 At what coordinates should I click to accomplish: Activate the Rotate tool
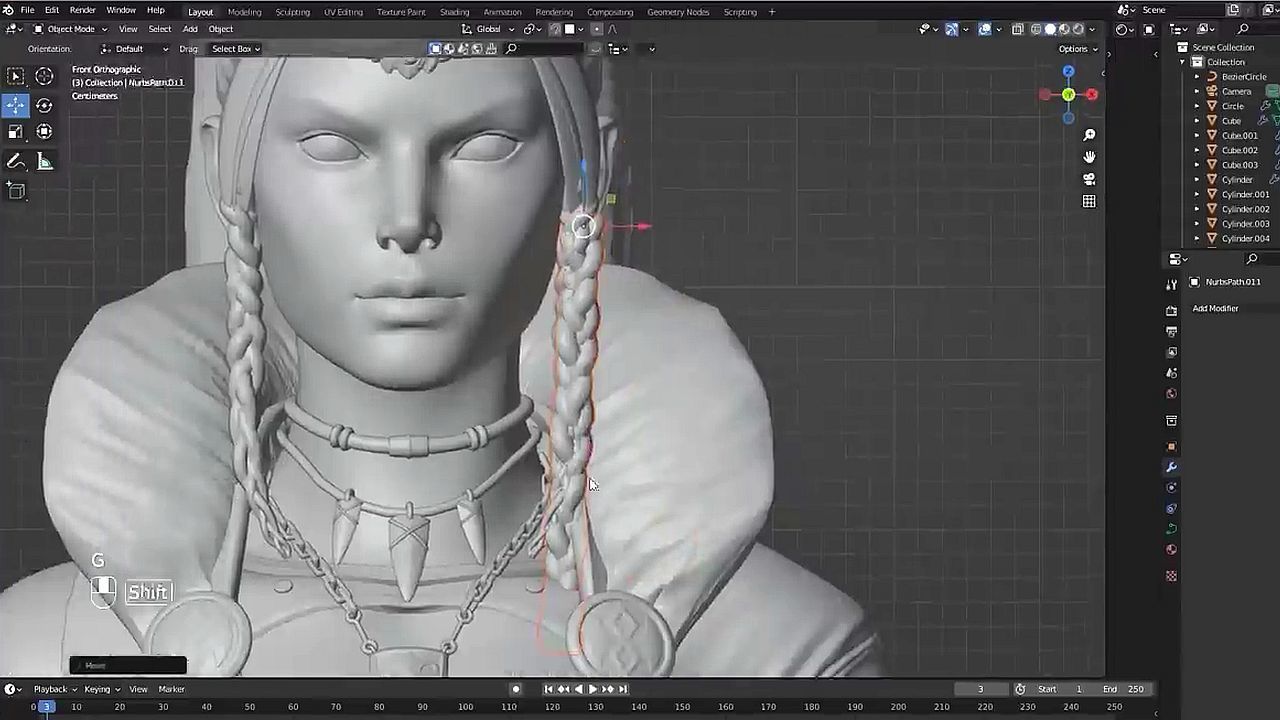coord(44,105)
